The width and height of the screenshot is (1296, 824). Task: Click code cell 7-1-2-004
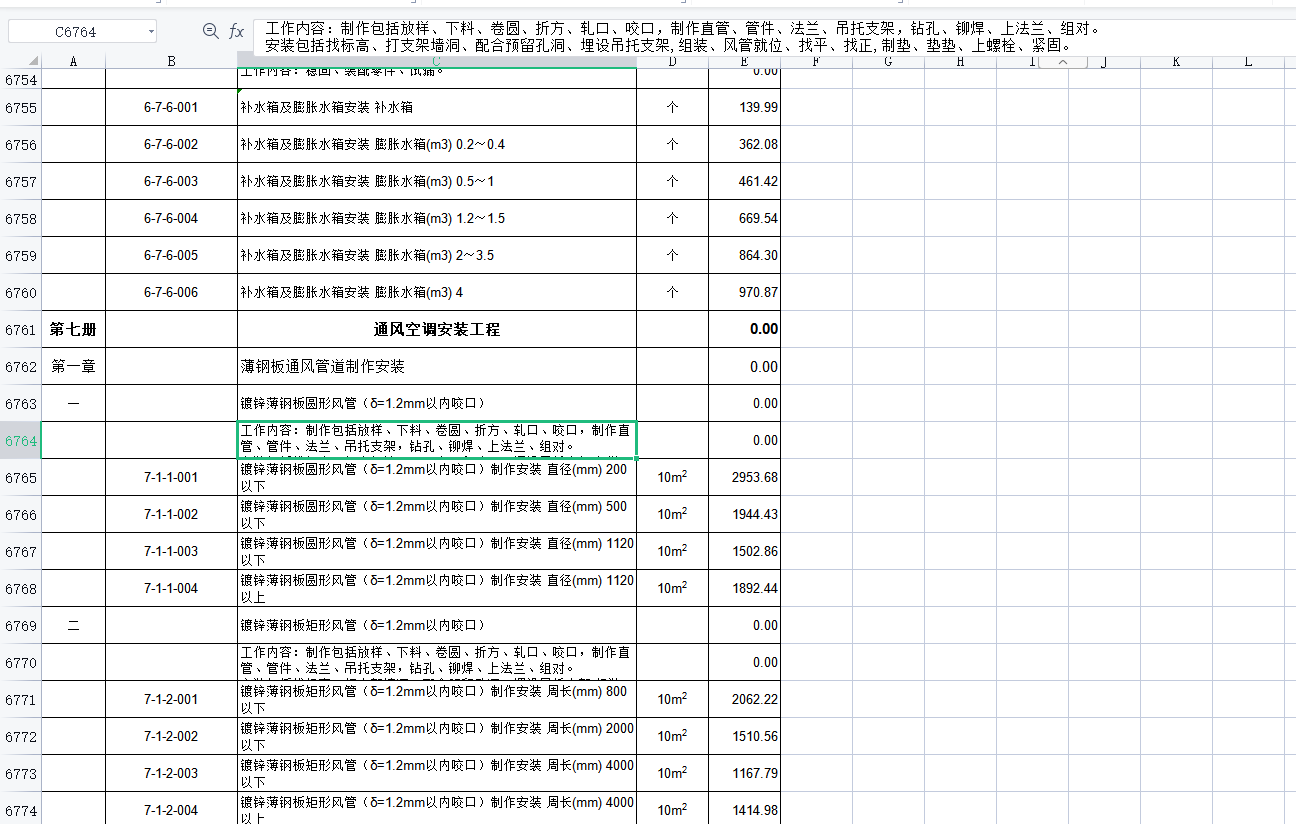coord(171,810)
